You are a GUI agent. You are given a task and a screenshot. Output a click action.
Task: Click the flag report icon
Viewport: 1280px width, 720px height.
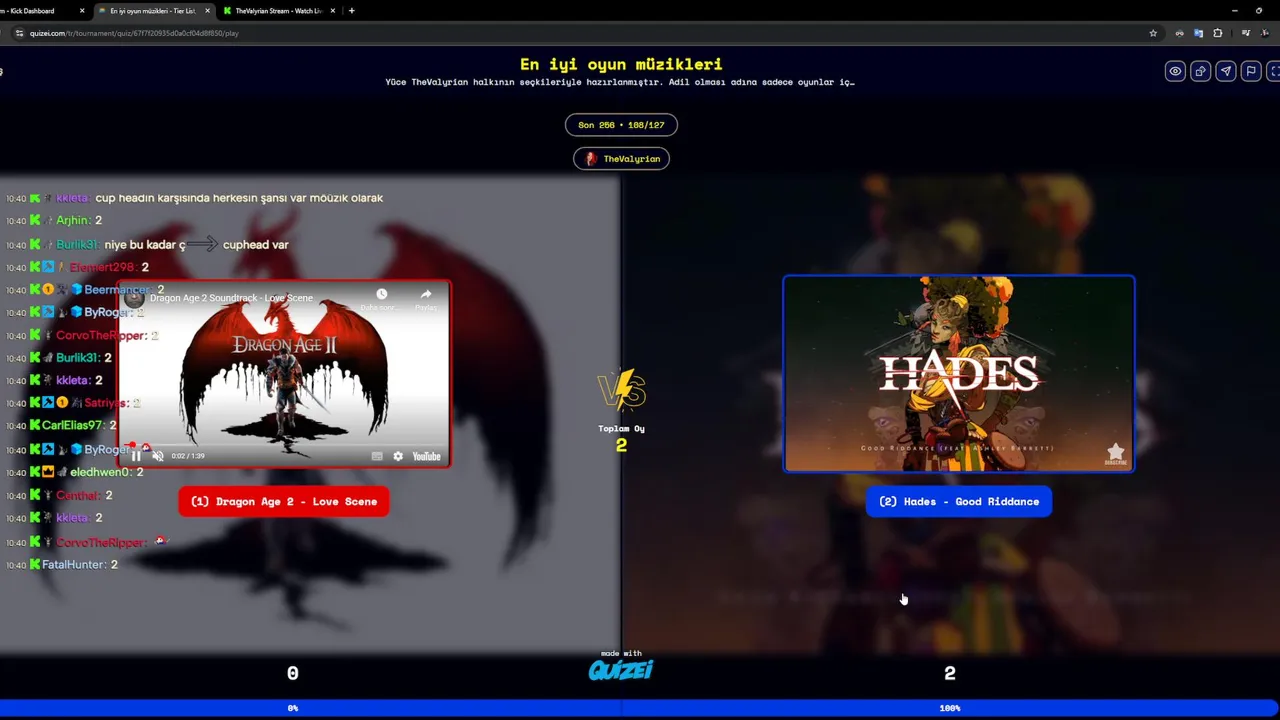[x=1250, y=71]
